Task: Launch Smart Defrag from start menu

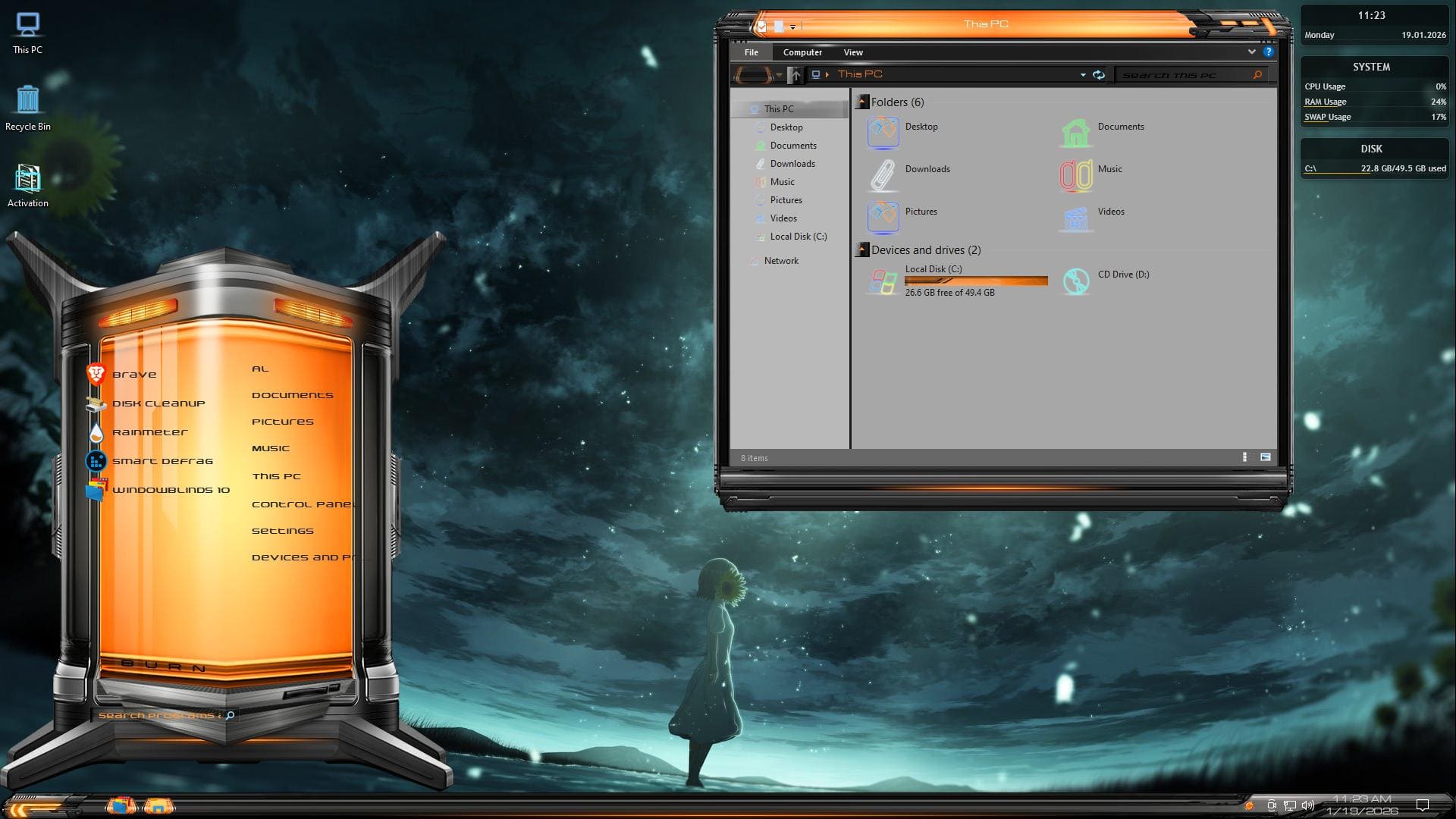Action: pos(150,461)
